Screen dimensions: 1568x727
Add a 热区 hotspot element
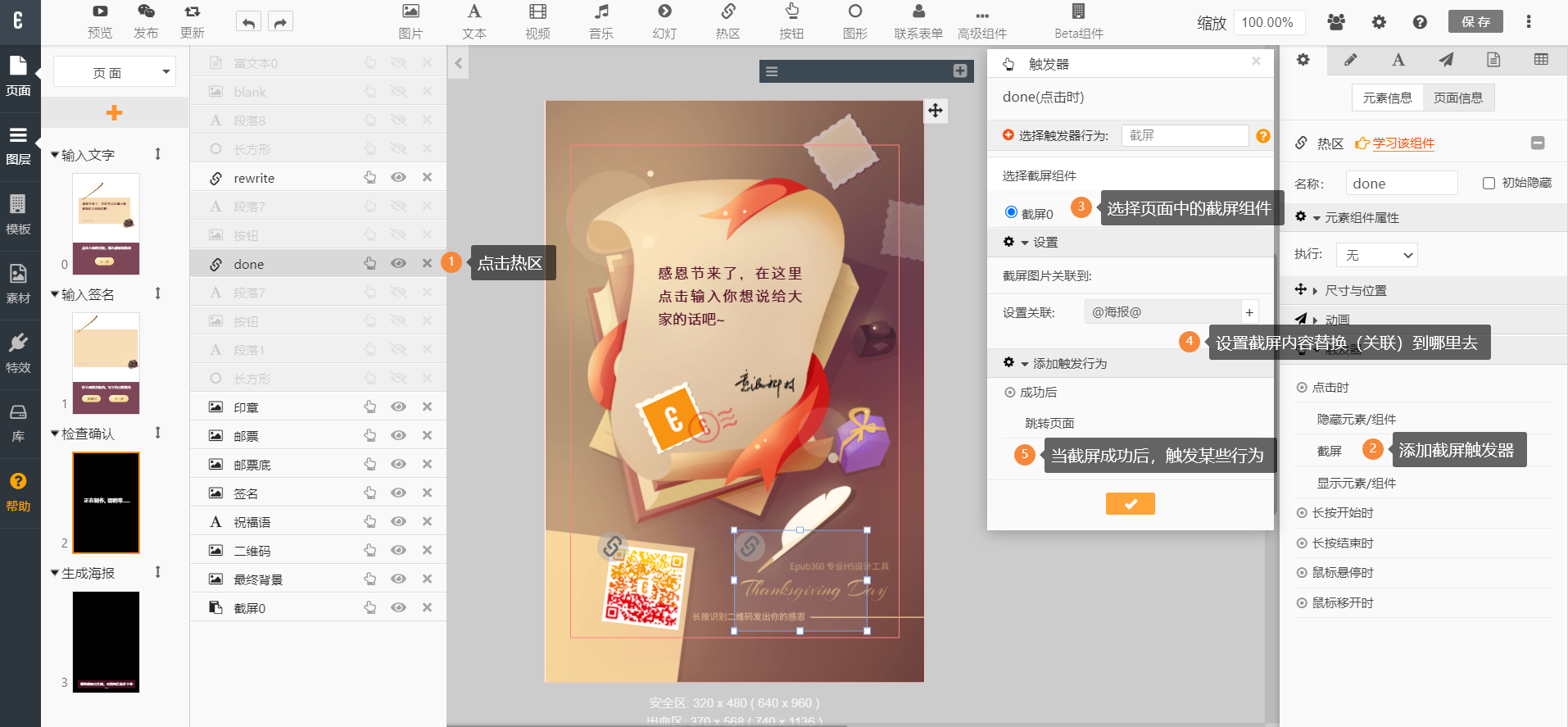point(727,21)
